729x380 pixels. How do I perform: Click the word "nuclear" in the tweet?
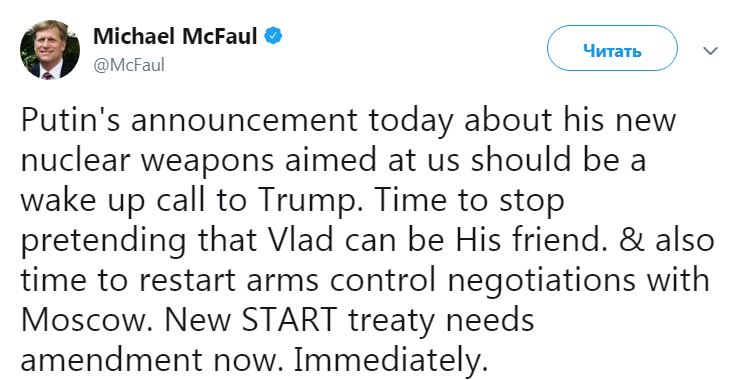pos(76,160)
